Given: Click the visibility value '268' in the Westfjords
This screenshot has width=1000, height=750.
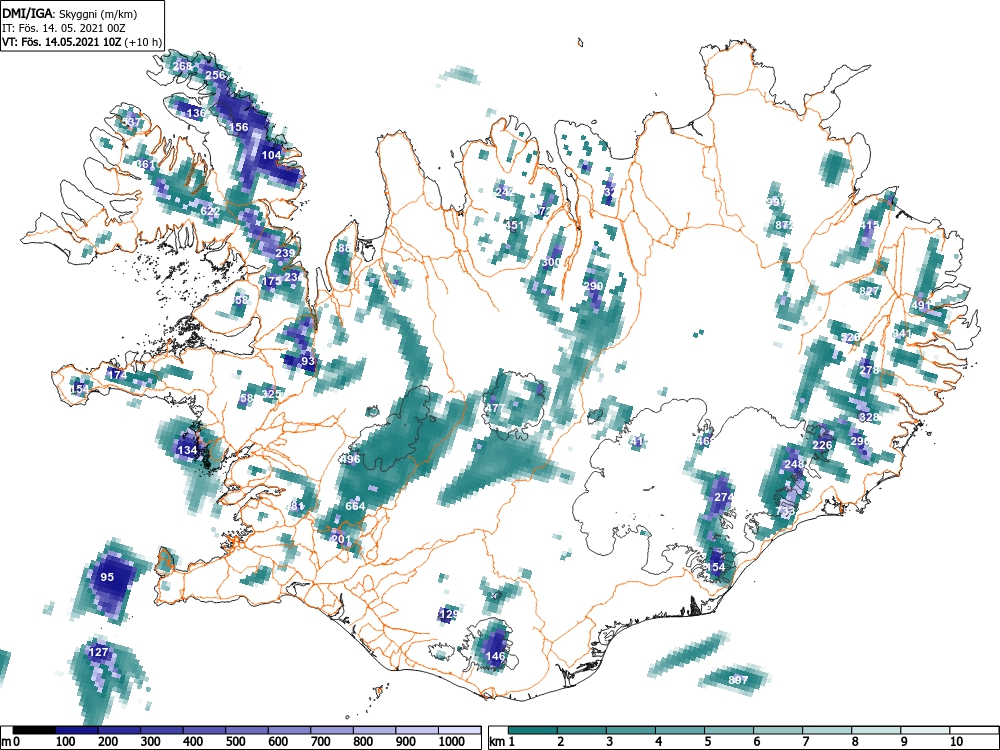Looking at the screenshot, I should click(x=182, y=66).
